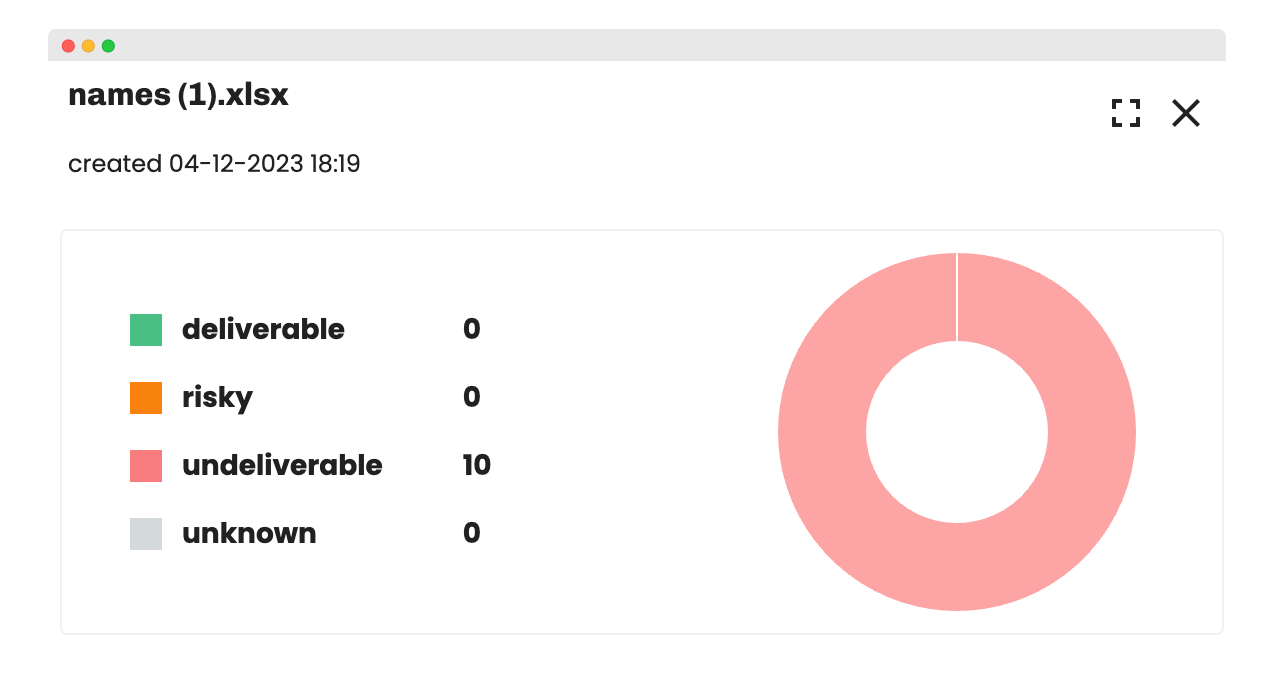
Task: Click the fullscreen expand icon
Action: 1126,113
